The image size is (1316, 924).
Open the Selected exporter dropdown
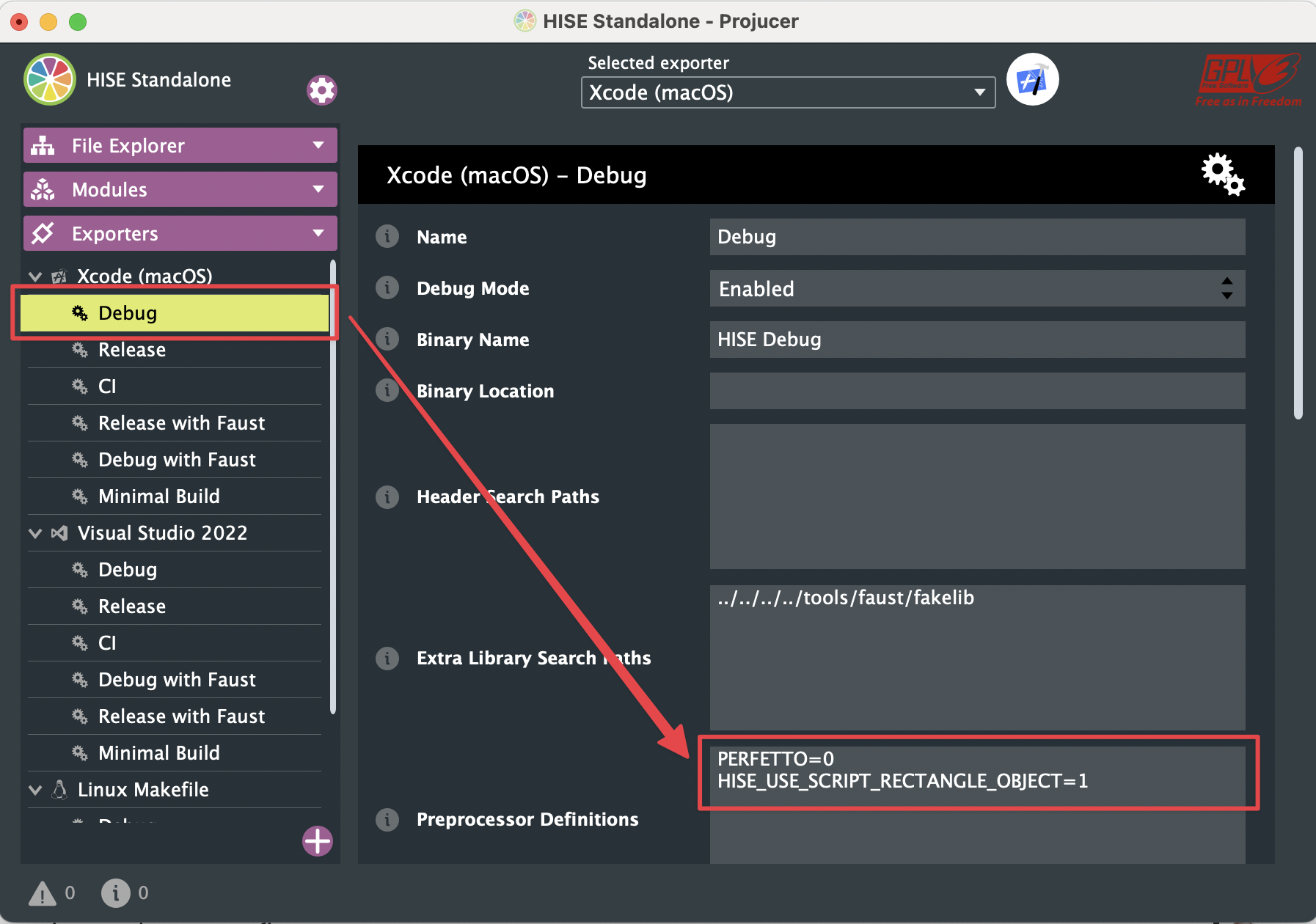[788, 92]
